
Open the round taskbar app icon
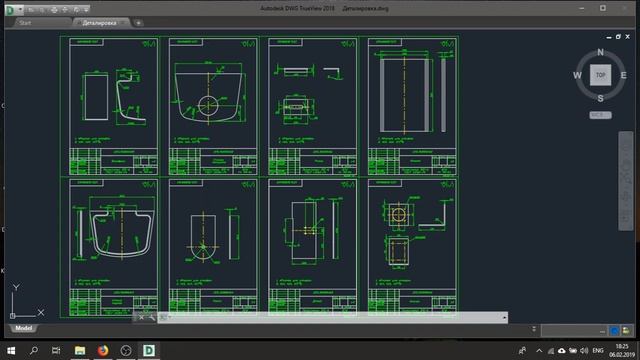tap(126, 351)
